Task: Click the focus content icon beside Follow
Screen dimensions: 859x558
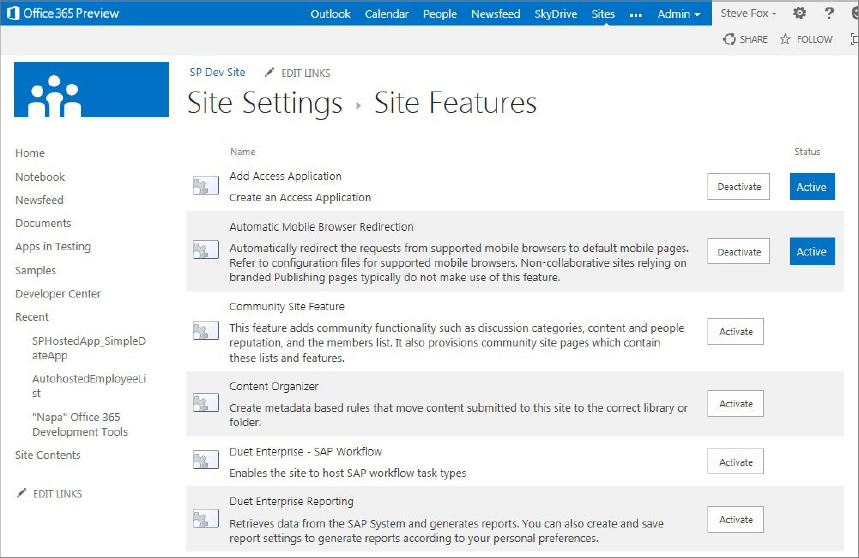Action: [854, 39]
